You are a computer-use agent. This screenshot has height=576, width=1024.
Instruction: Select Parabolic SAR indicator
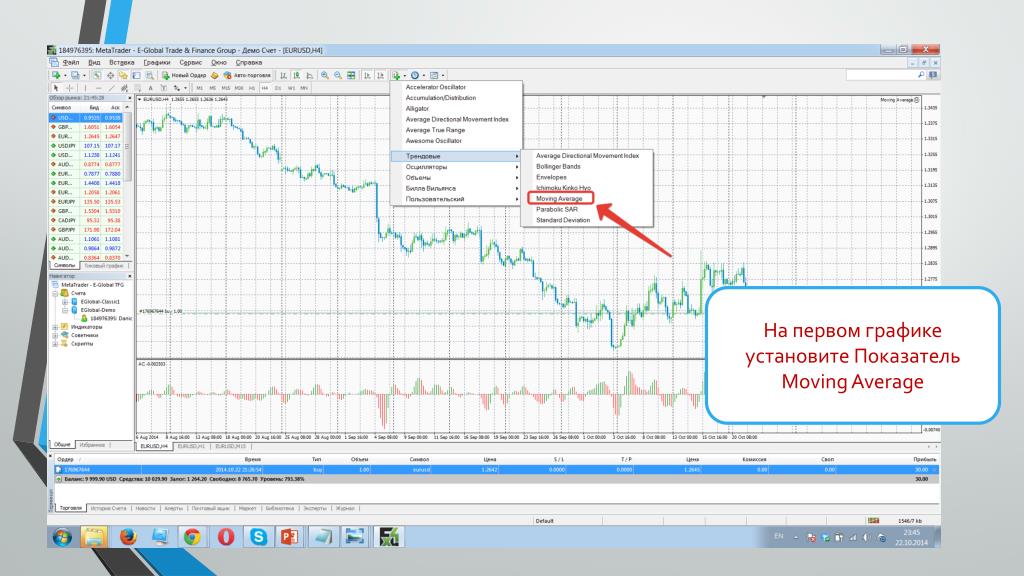coord(556,210)
